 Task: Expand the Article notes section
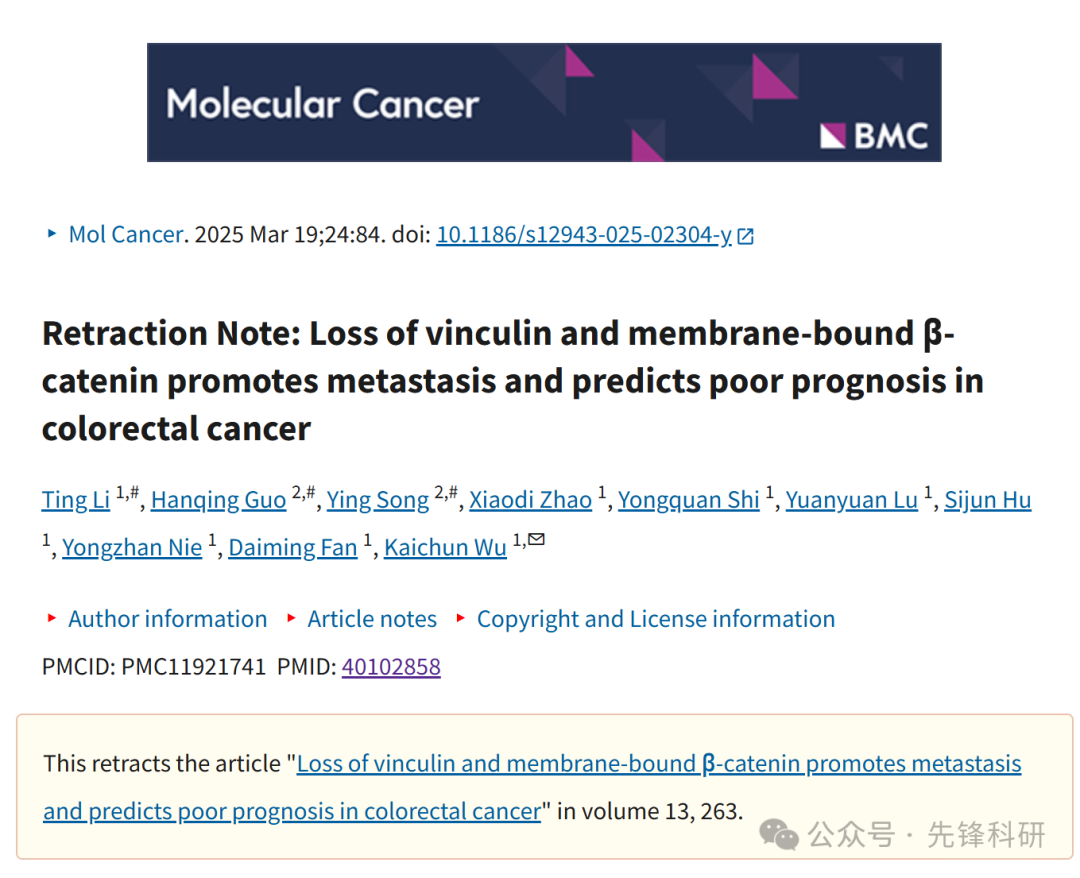pyautogui.click(x=372, y=618)
